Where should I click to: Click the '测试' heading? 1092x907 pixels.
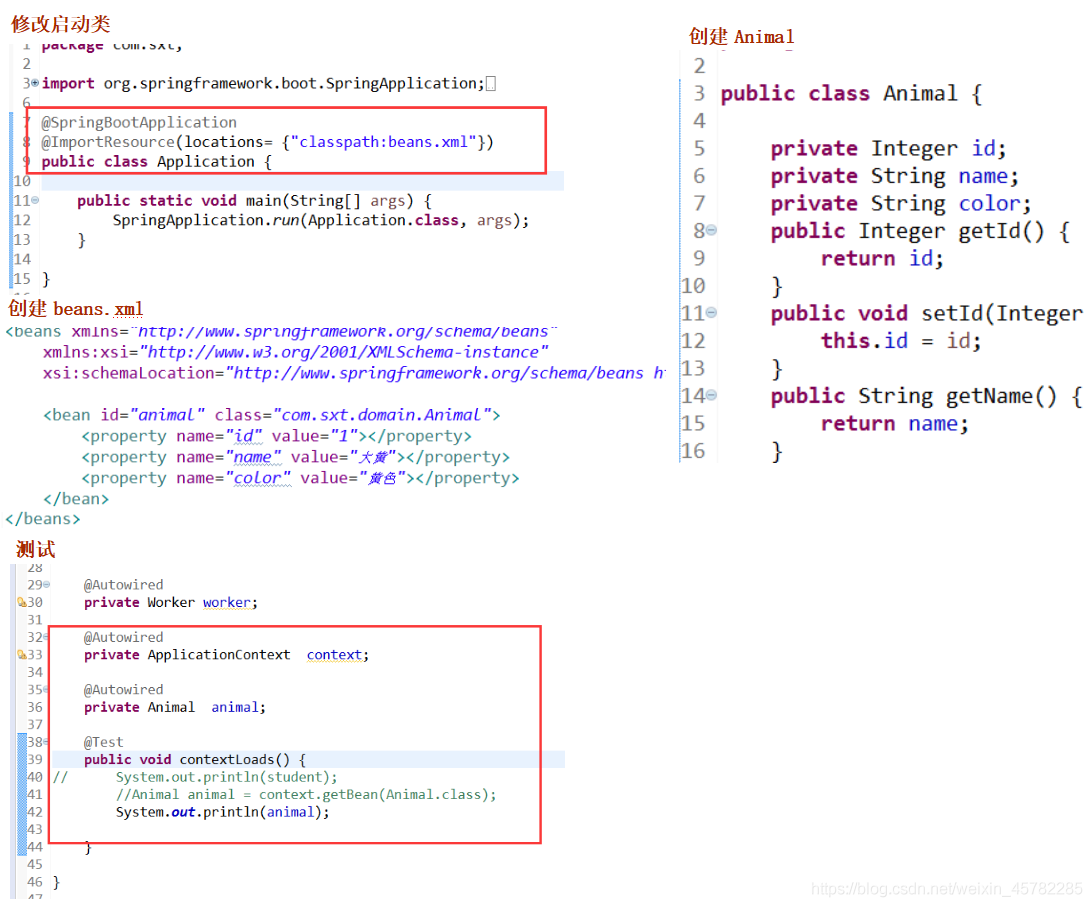coord(36,550)
